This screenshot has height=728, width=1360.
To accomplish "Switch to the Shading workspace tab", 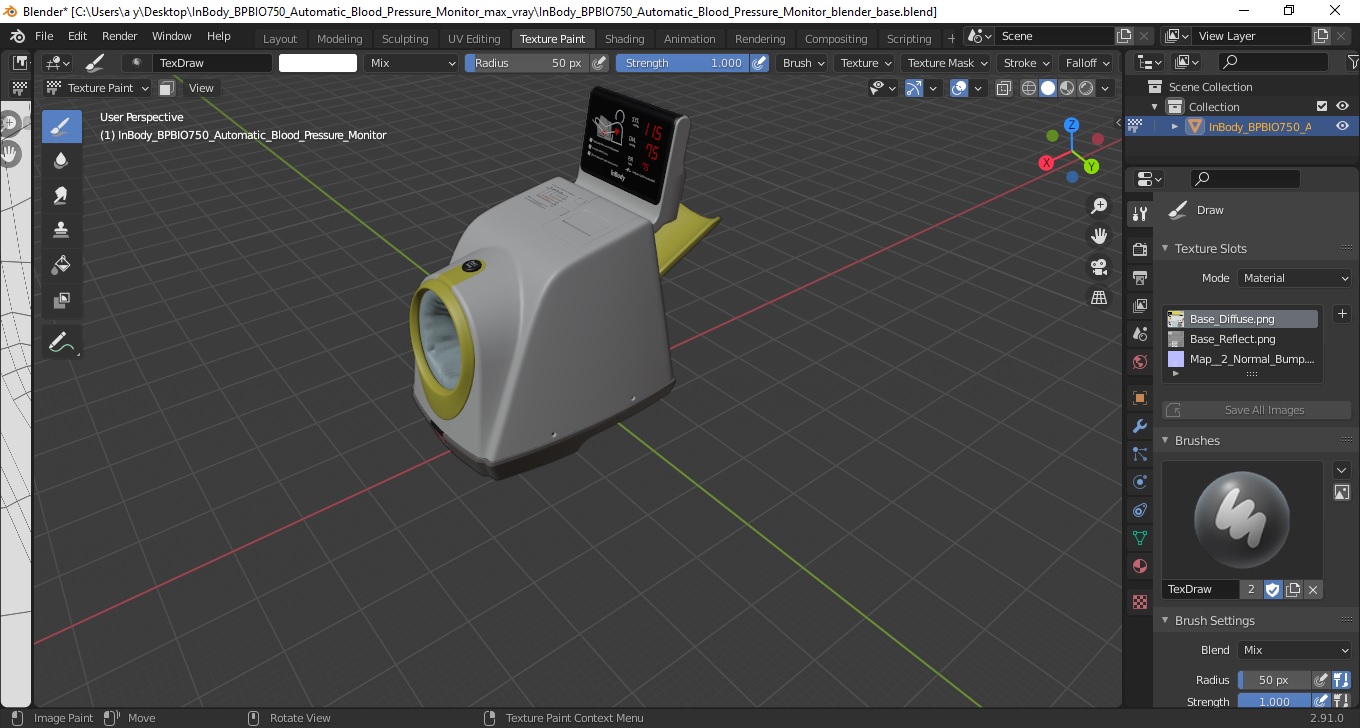I will (624, 39).
